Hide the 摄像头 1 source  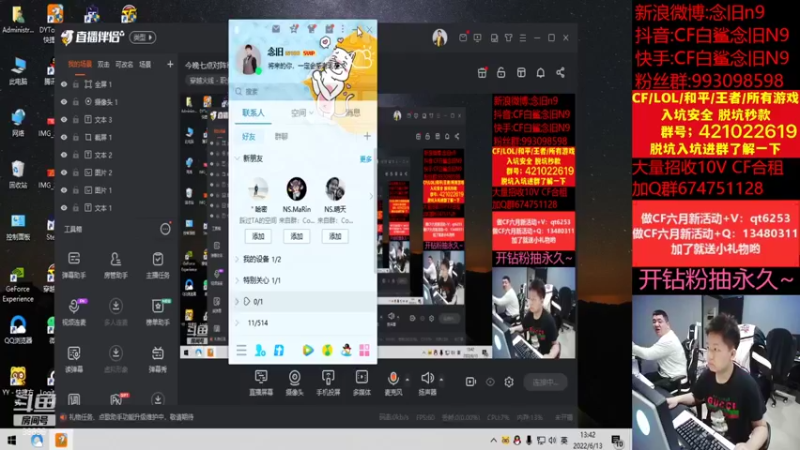tap(64, 102)
